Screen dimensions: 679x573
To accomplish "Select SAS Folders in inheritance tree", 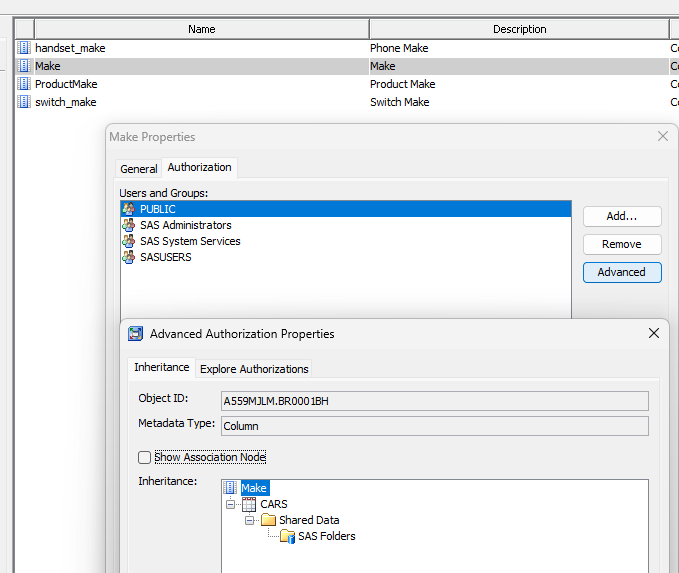I will (326, 536).
